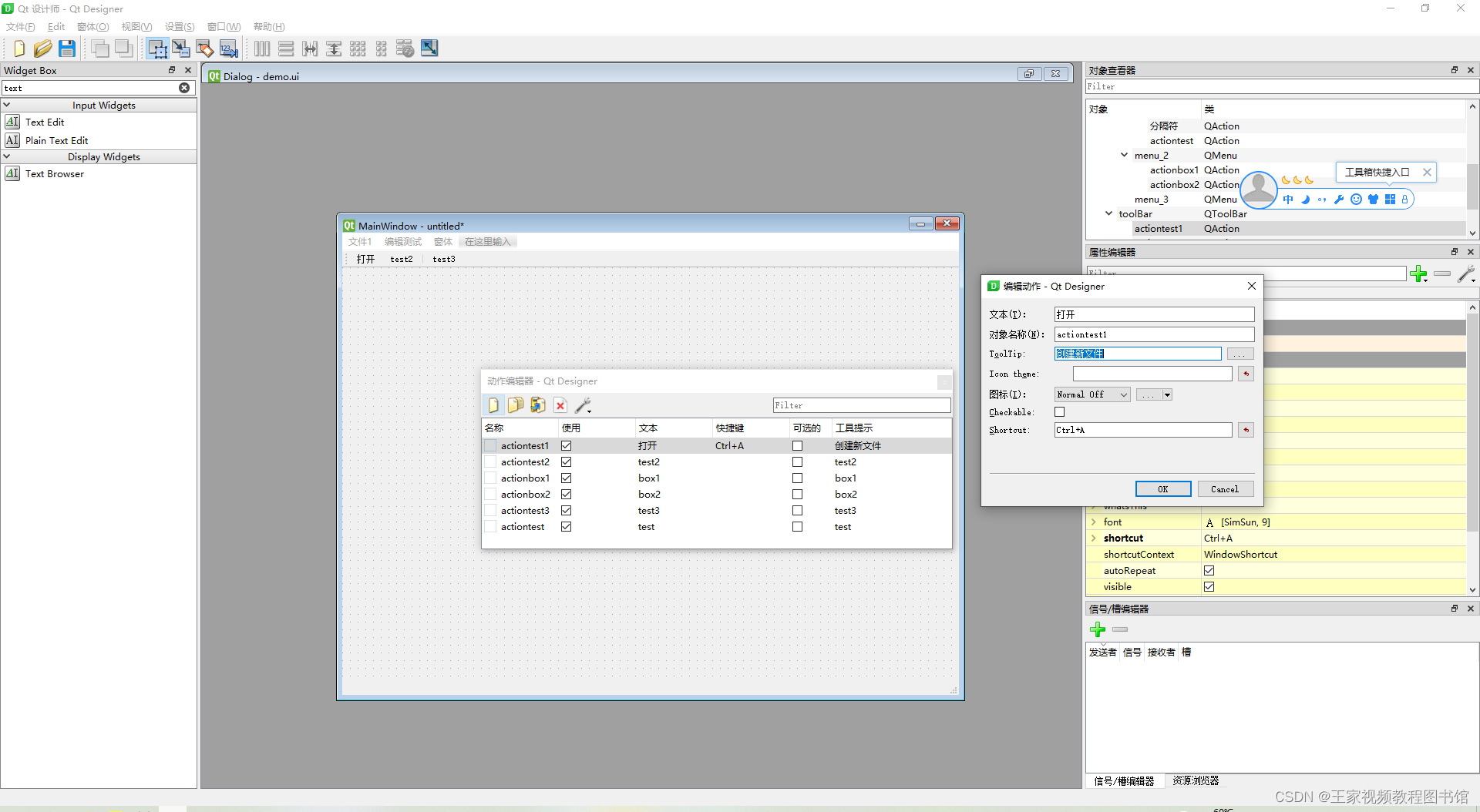The height and width of the screenshot is (812, 1480).
Task: Open Action Editor configure wrench icon
Action: [x=584, y=405]
